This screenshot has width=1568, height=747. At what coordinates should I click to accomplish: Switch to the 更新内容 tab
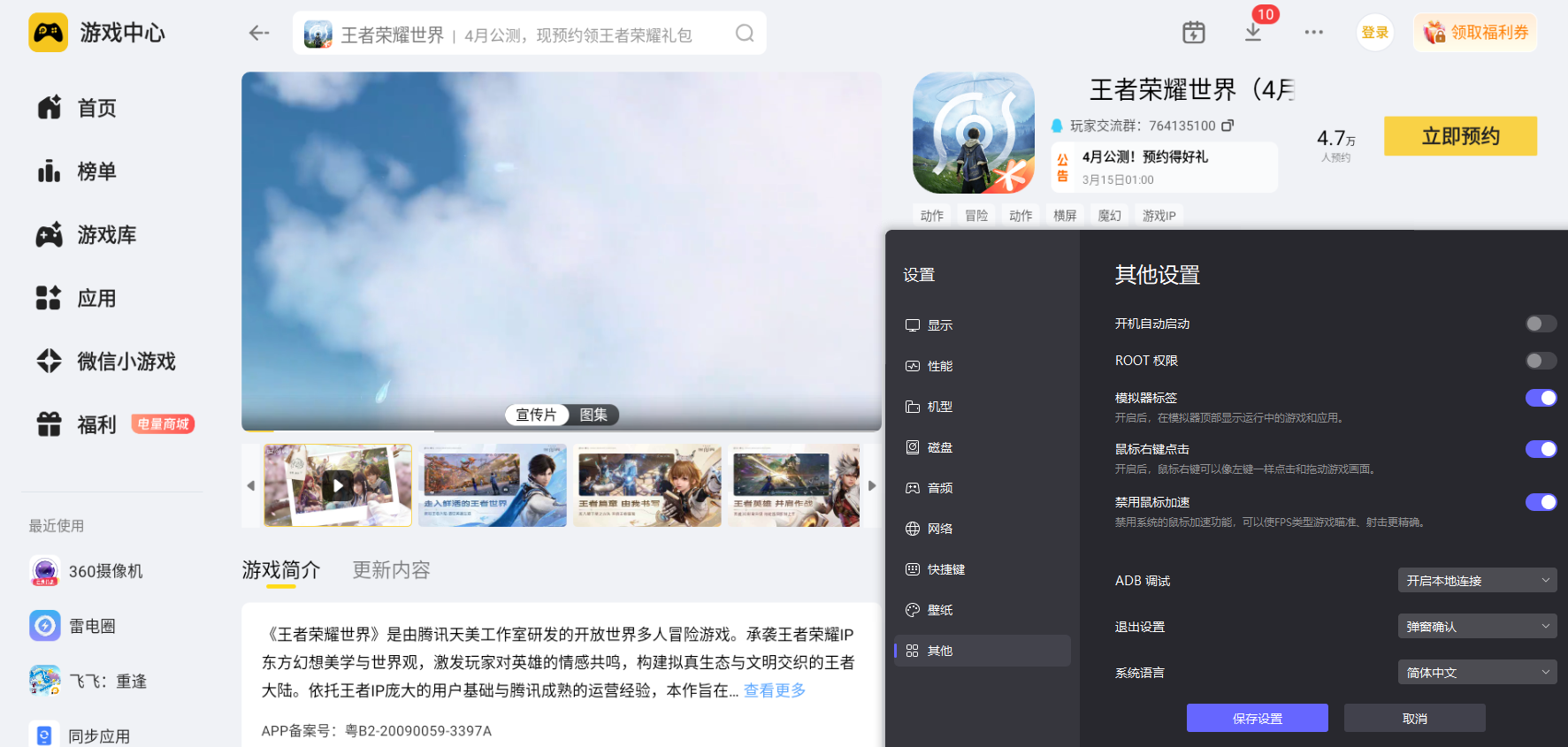click(x=391, y=570)
